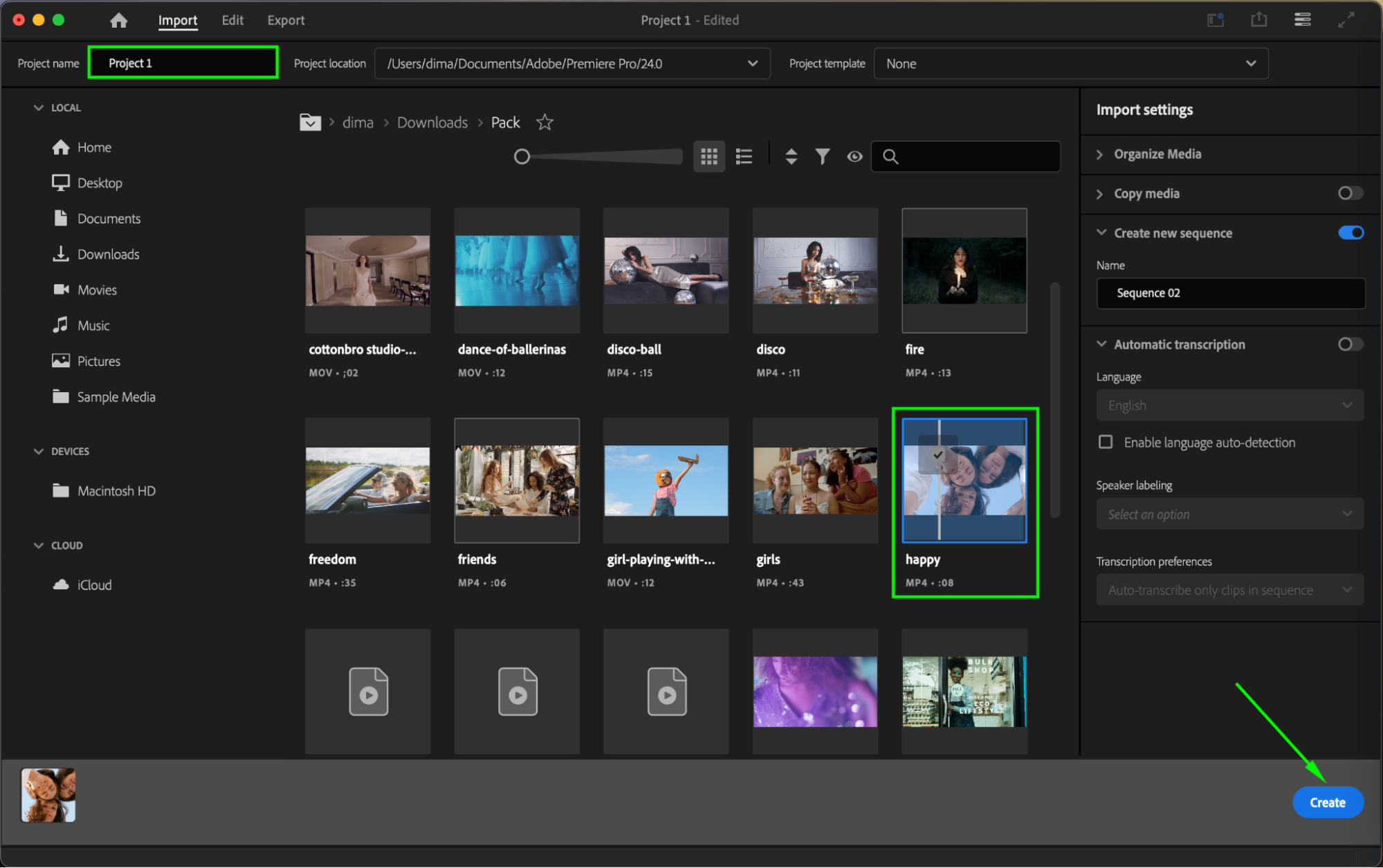
Task: Switch to the Export tab
Action: pyautogui.click(x=286, y=20)
